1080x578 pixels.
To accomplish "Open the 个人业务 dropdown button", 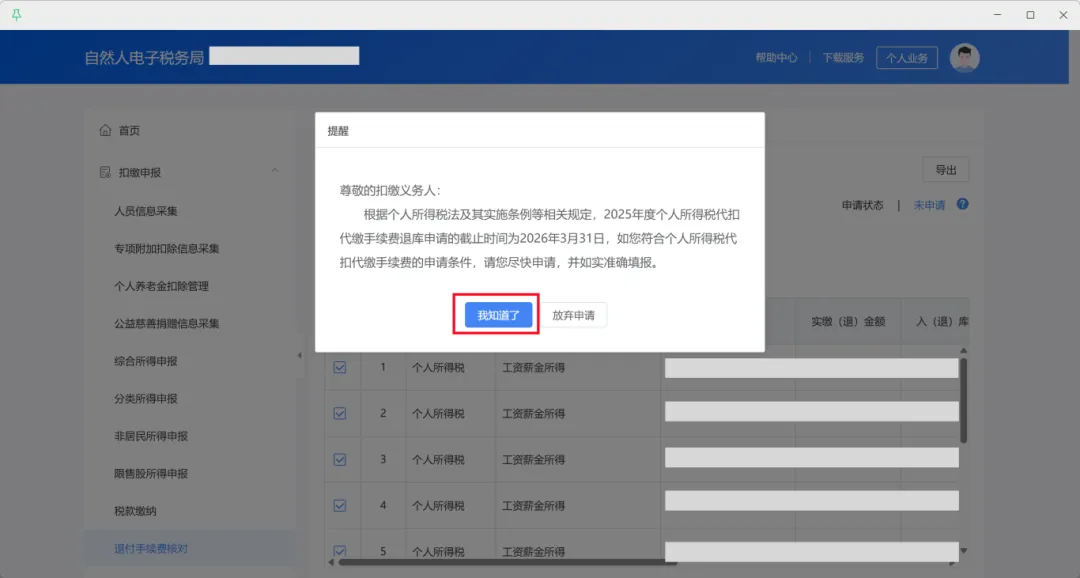I will click(x=906, y=58).
